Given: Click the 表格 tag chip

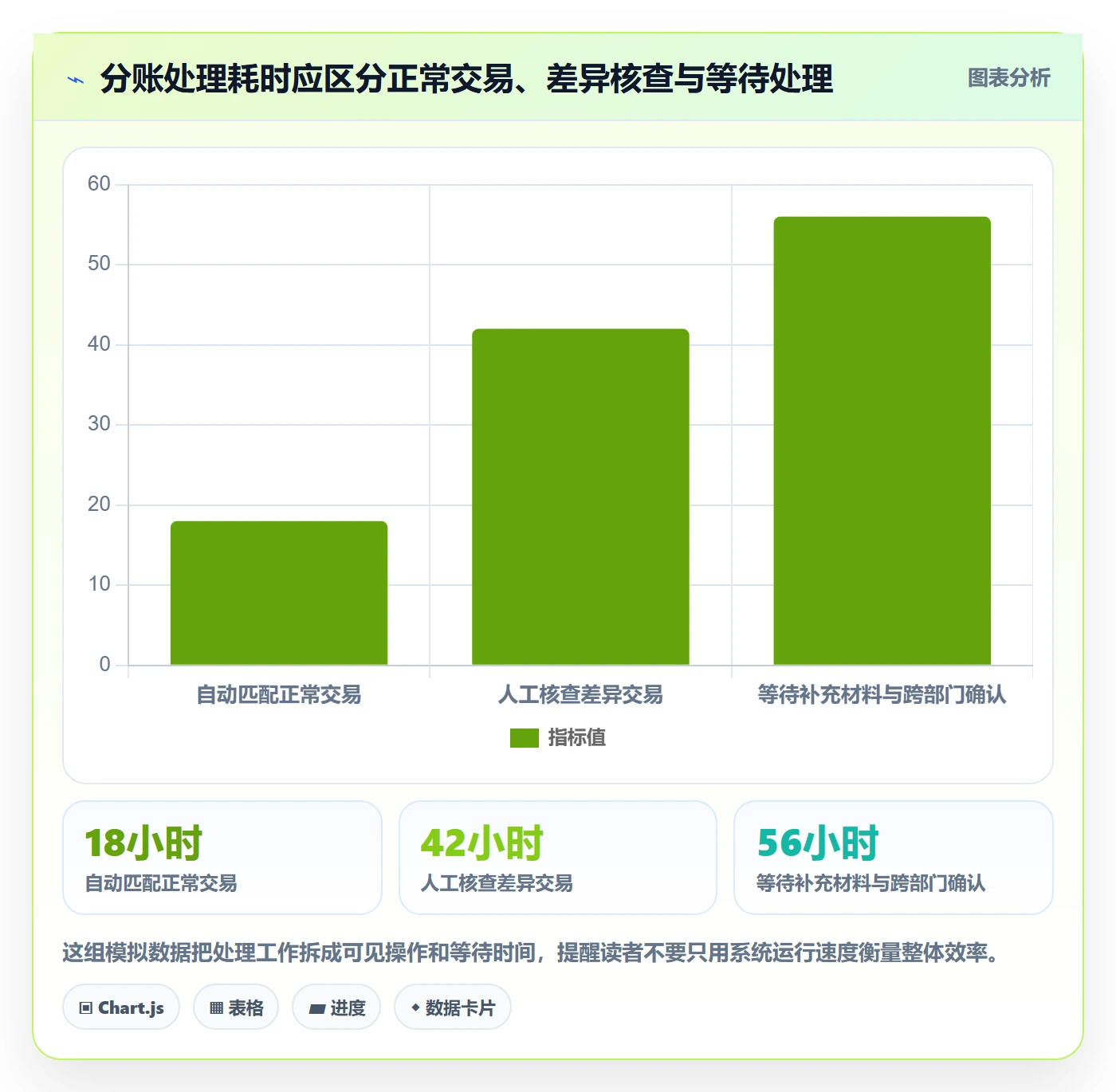Looking at the screenshot, I should tap(236, 1008).
